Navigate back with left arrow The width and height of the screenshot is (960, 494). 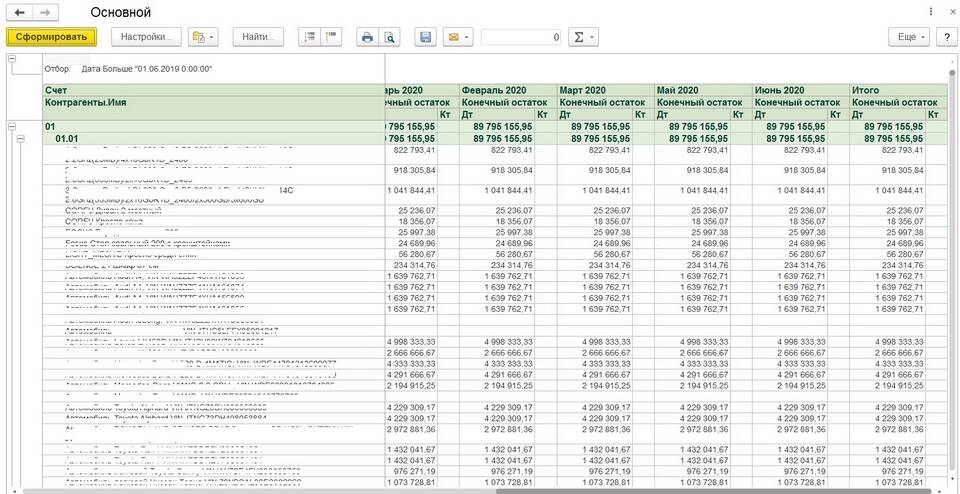point(20,13)
